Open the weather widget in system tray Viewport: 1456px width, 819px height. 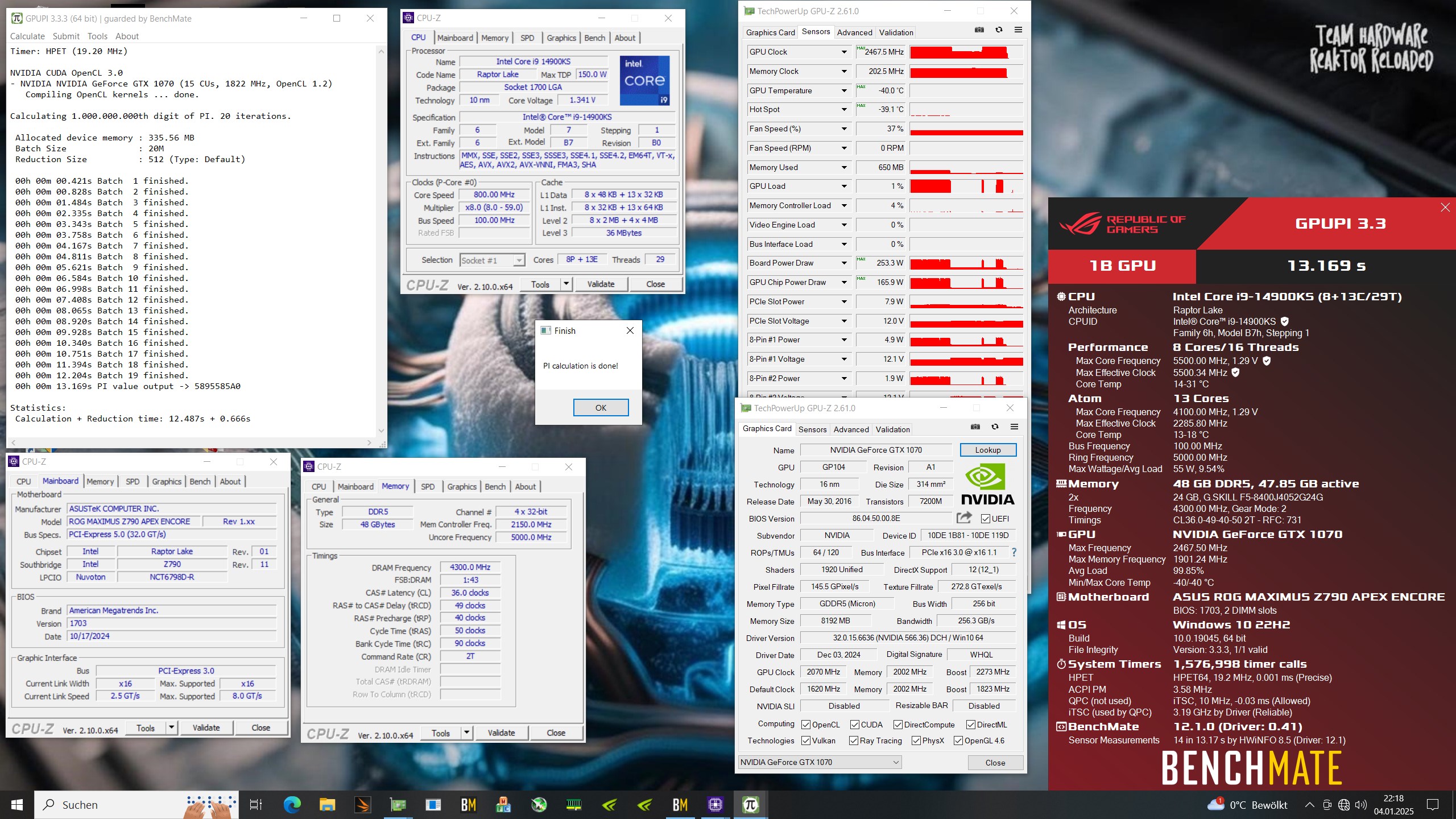1247,805
